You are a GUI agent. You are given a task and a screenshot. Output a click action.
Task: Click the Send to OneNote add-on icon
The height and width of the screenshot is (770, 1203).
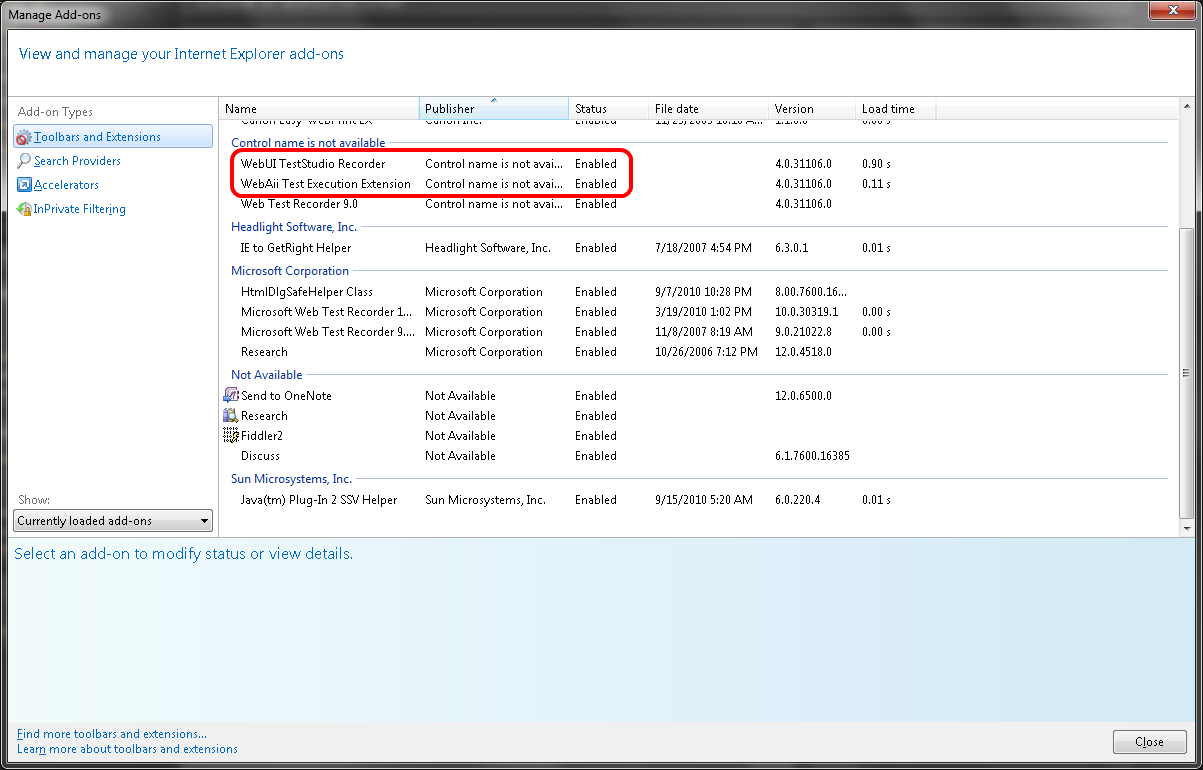tap(231, 396)
